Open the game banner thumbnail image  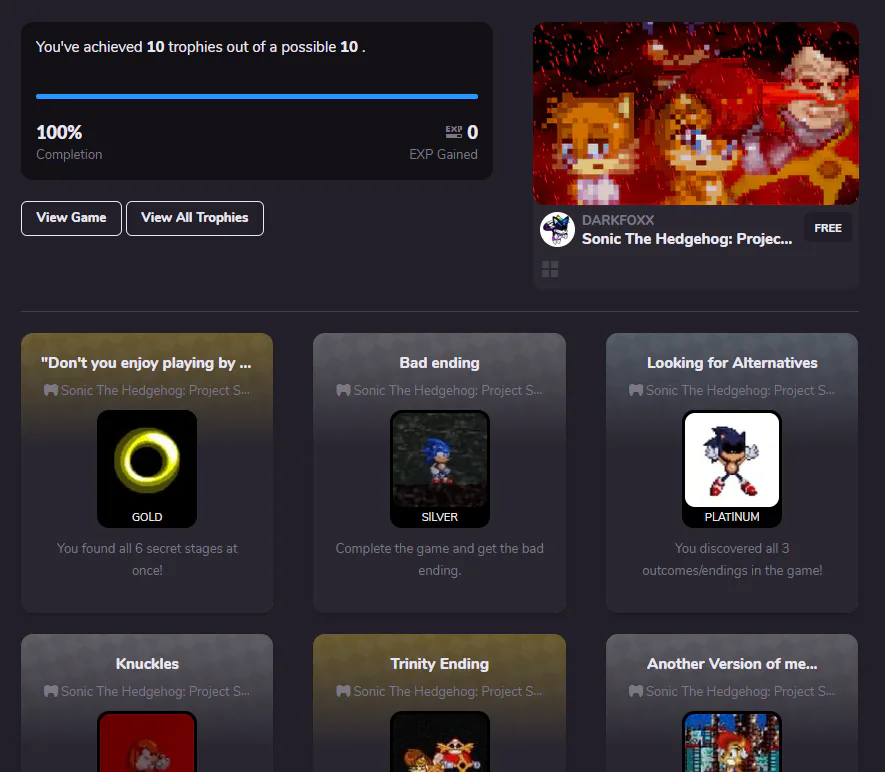coord(695,113)
